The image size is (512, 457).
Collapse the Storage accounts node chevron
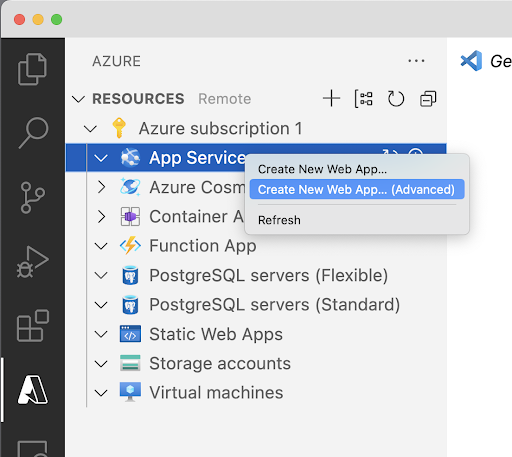point(101,363)
